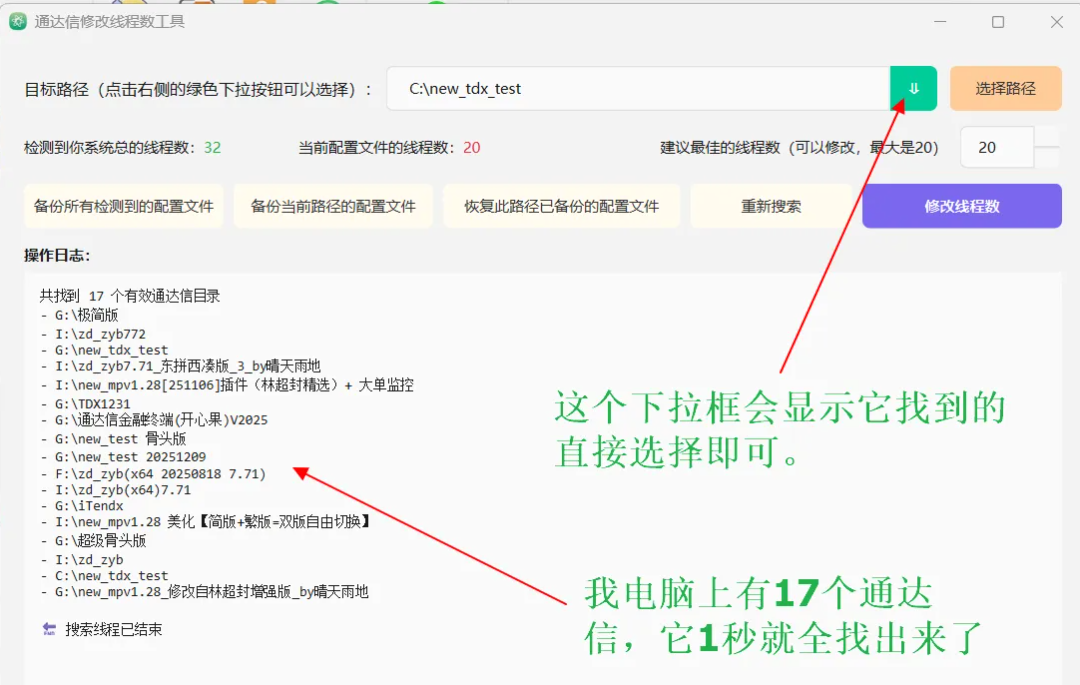Decrease the thread count with the lower stepper arrow
Viewport: 1080px width, 685px height.
coord(1046,156)
